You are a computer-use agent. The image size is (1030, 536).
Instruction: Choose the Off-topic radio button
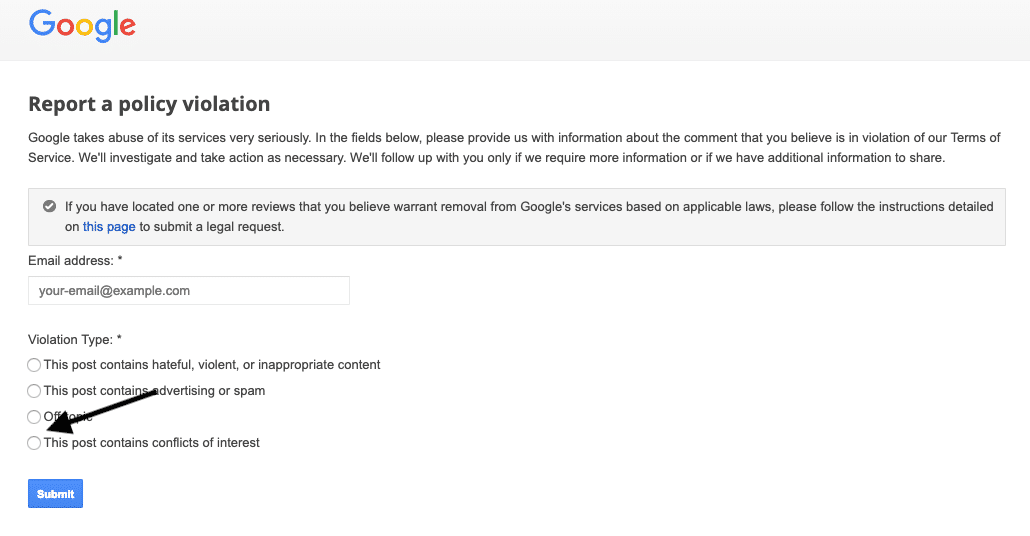[x=34, y=417]
